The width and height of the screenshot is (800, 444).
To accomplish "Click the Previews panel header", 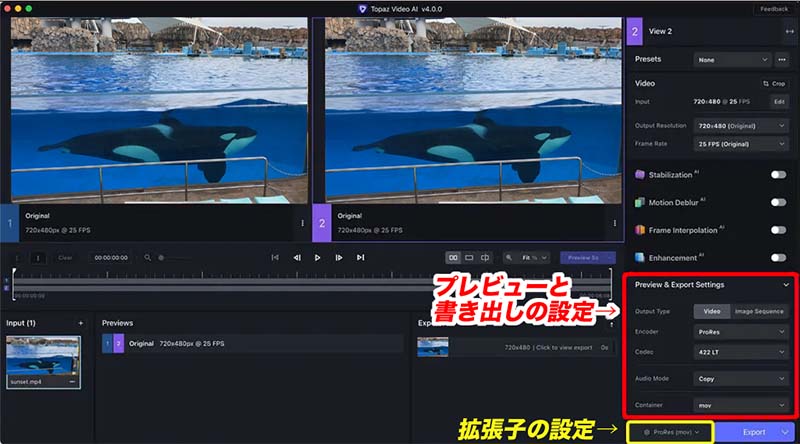I will point(117,323).
